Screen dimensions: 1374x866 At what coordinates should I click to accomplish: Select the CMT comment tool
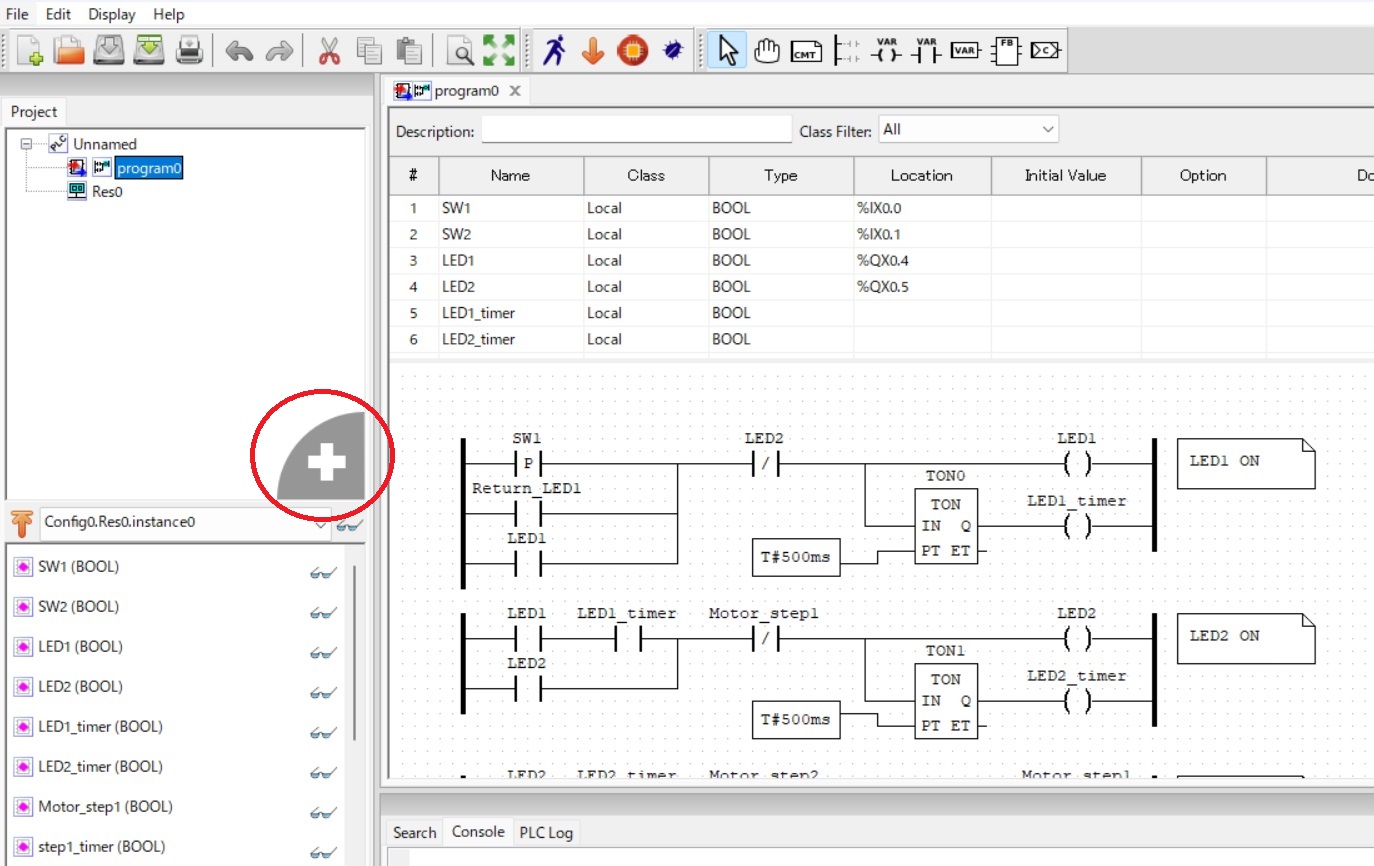(x=806, y=49)
